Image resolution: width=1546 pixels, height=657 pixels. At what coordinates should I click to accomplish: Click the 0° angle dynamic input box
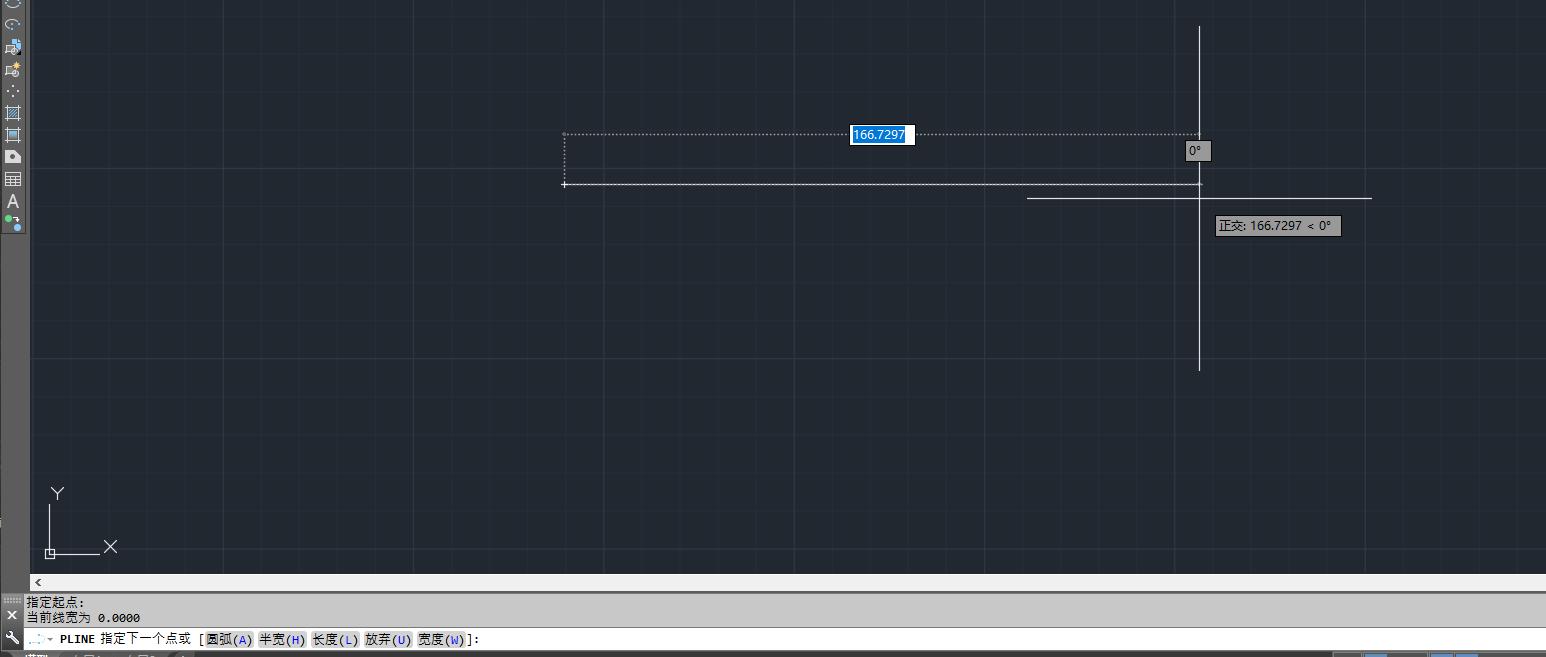click(x=1198, y=151)
